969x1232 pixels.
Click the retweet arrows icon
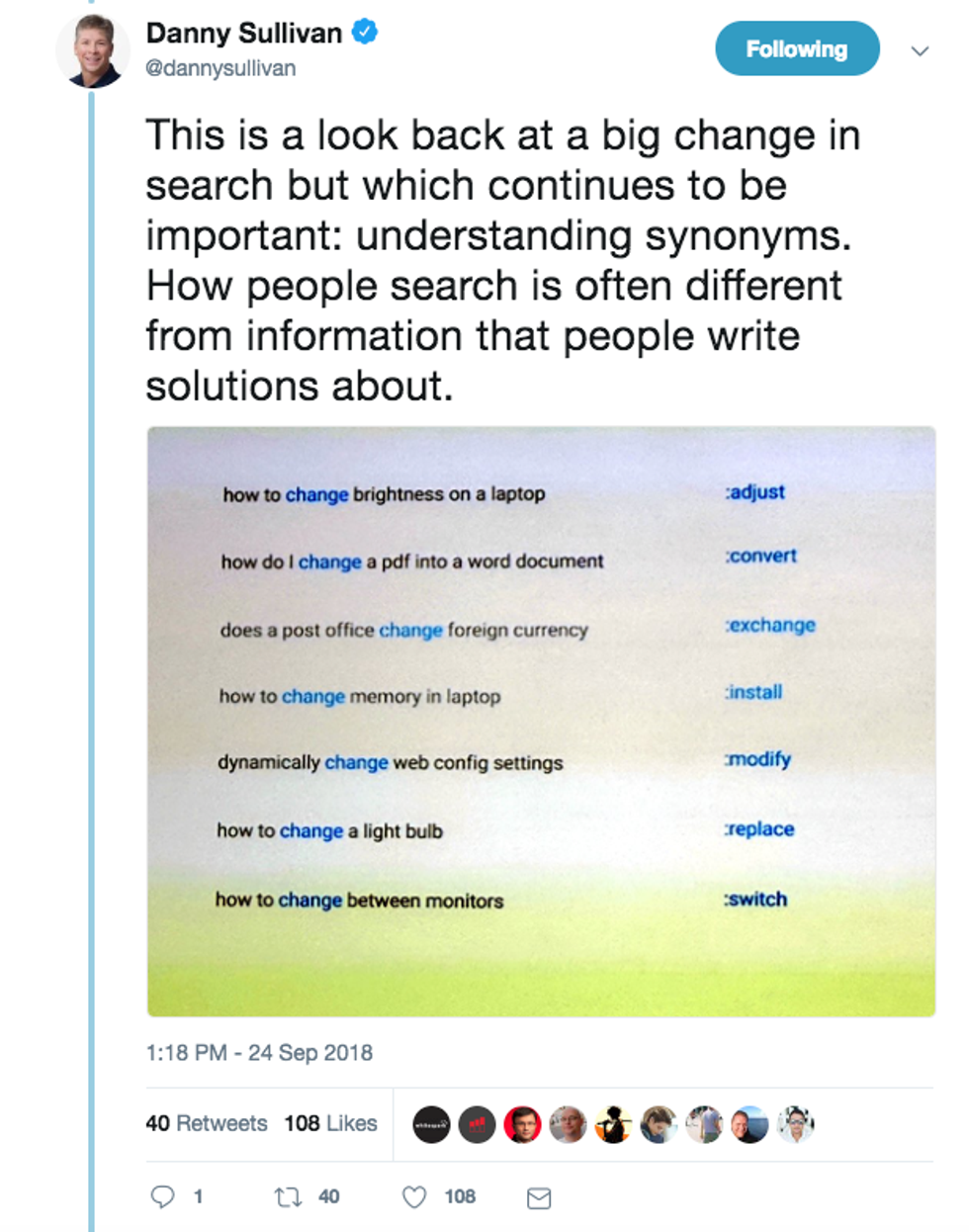pyautogui.click(x=288, y=1197)
